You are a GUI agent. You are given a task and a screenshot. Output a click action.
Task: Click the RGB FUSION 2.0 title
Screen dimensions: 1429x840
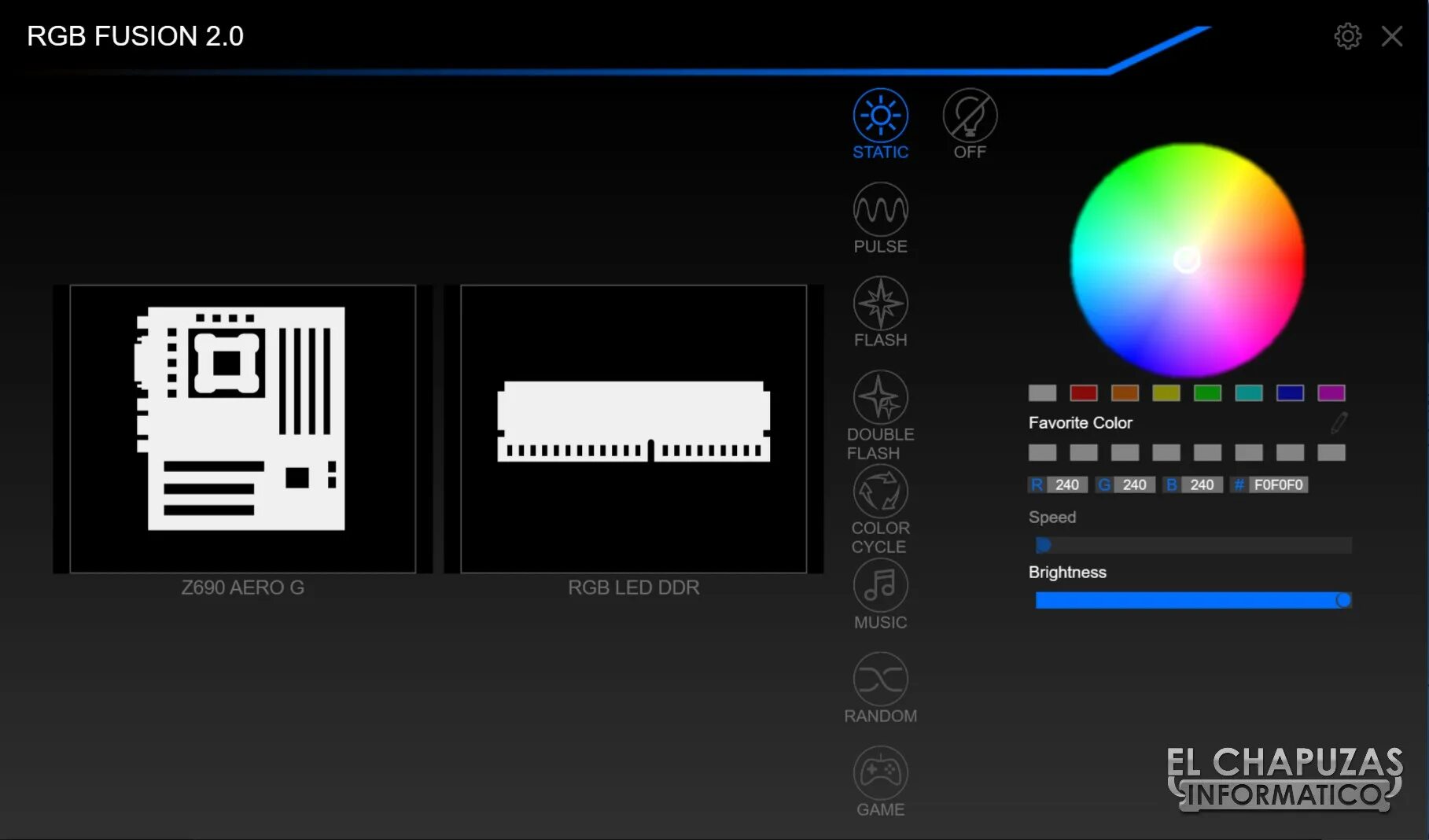click(135, 36)
